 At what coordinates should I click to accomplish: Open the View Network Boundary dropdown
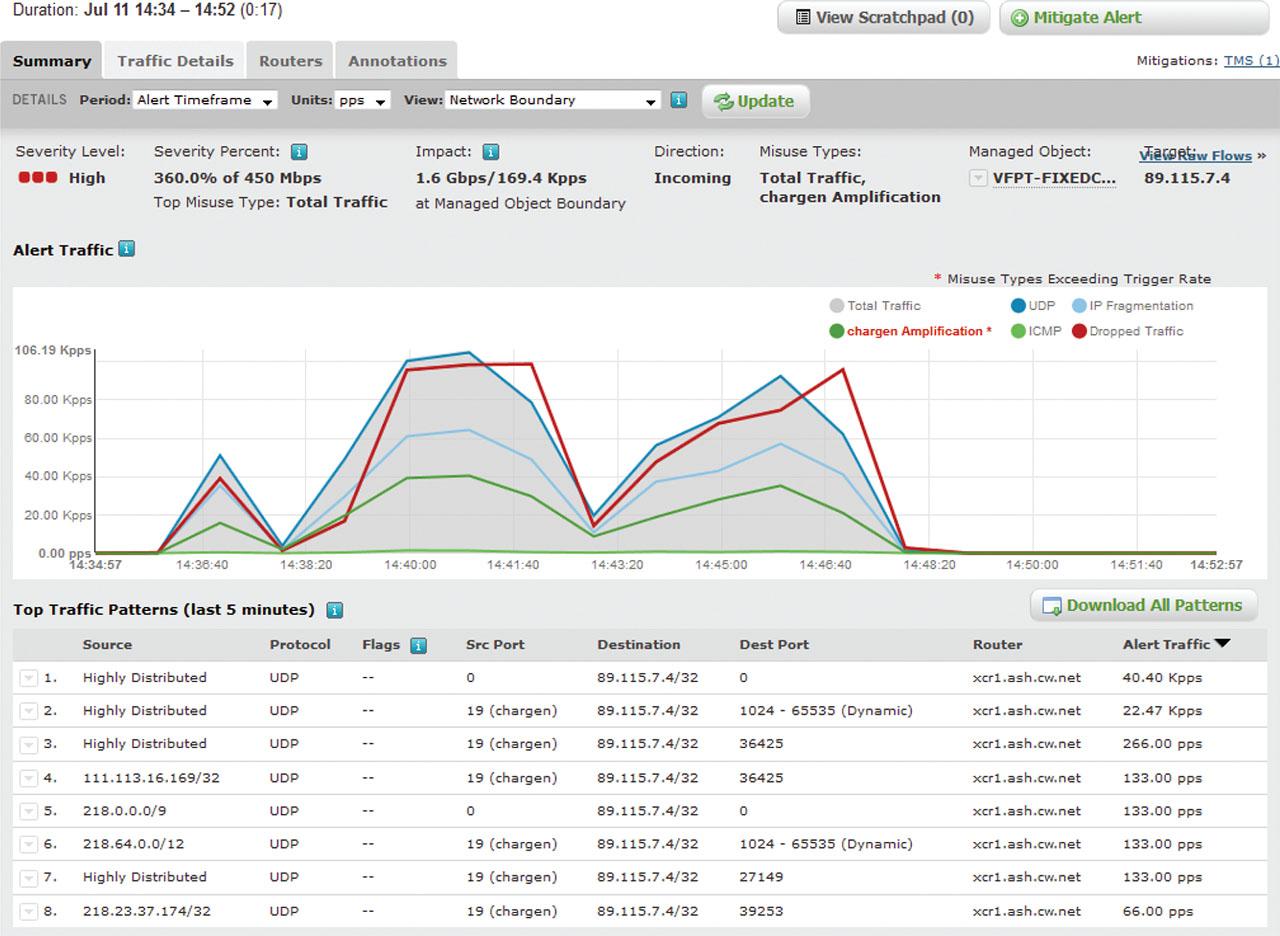click(552, 101)
